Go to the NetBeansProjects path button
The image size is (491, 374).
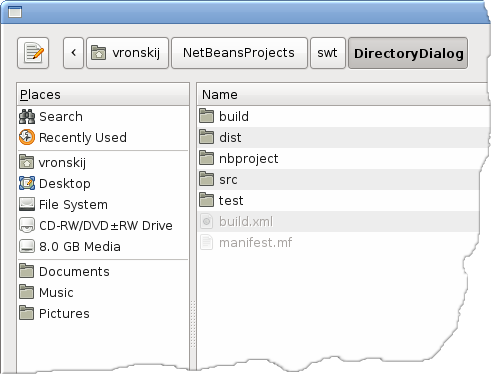click(239, 53)
